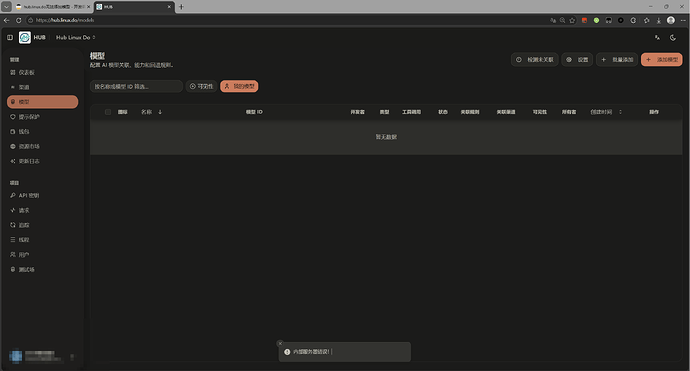
Task: Click the 模型 ID column header
Action: coord(254,112)
